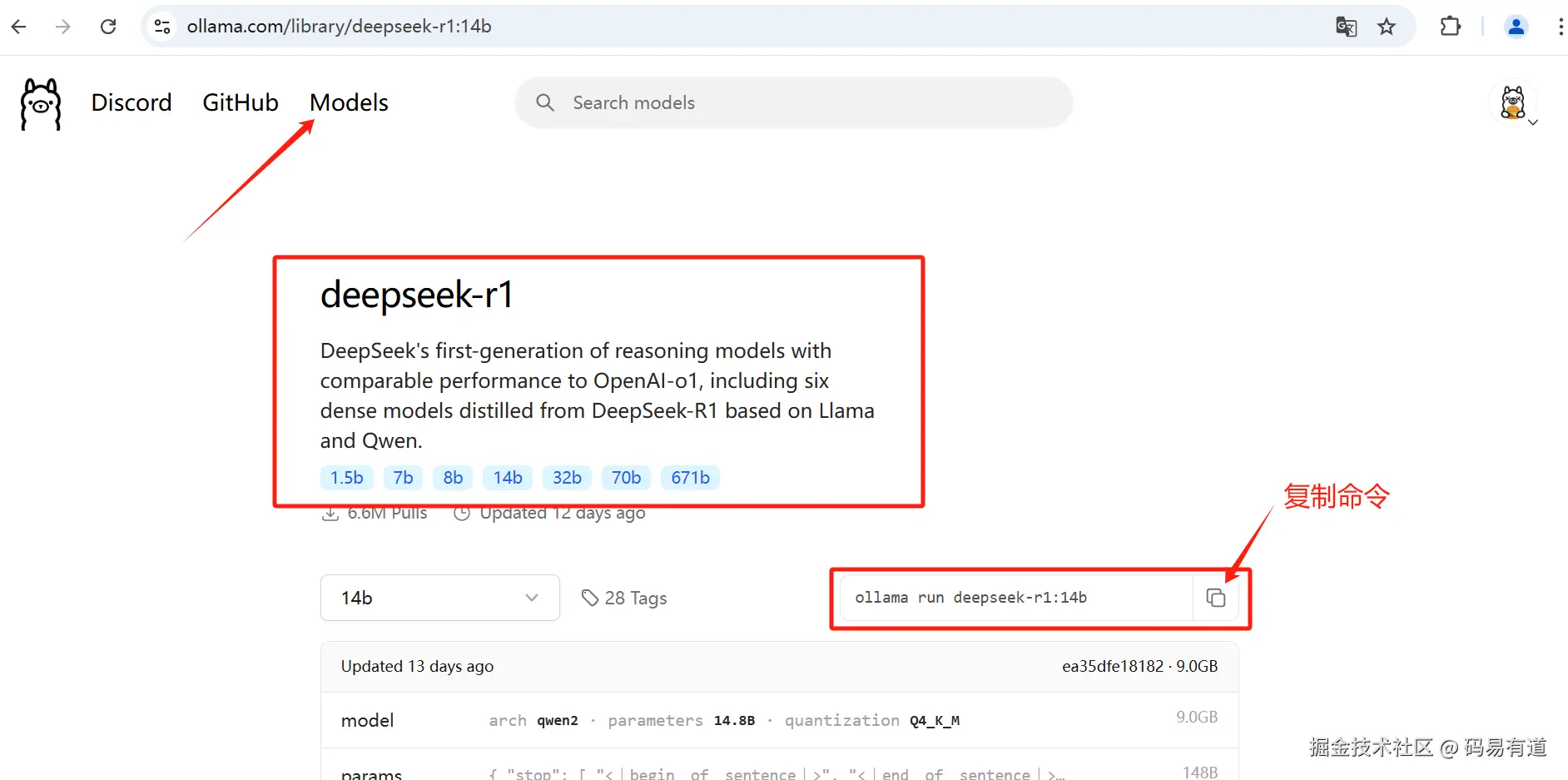Viewport: 1568px width, 780px height.
Task: Open the Ollama user account avatar menu
Action: [1513, 103]
